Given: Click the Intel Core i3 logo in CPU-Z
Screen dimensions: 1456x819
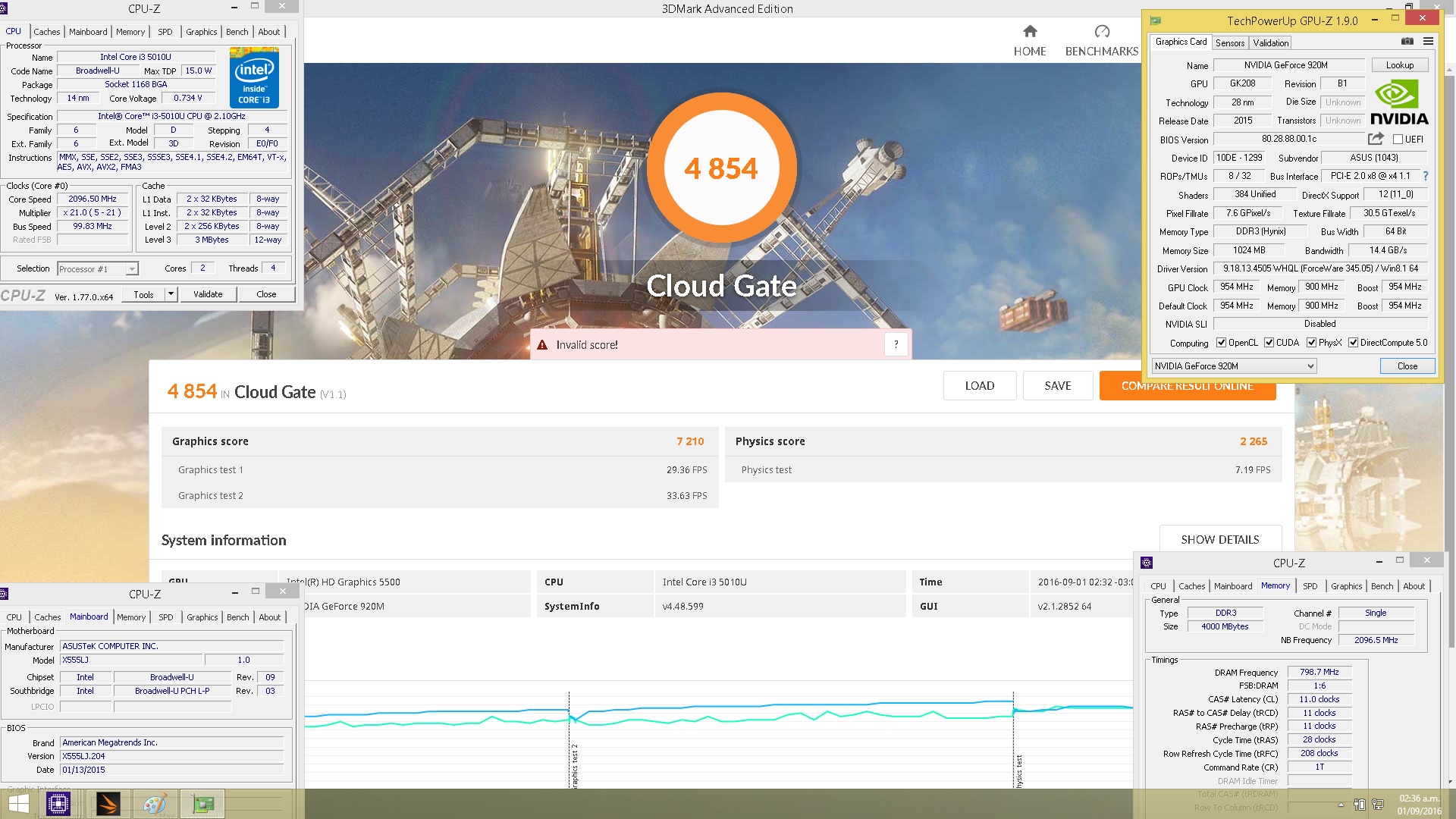Looking at the screenshot, I should pyautogui.click(x=254, y=78).
